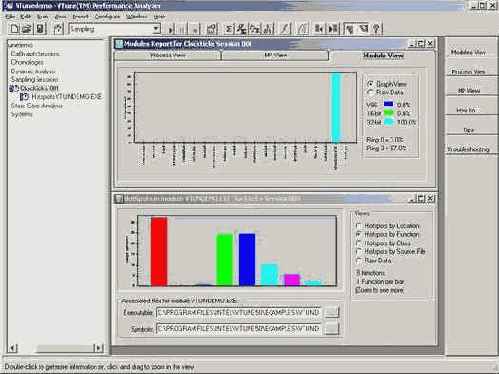Click the context Help question-mark icon

pos(376,29)
